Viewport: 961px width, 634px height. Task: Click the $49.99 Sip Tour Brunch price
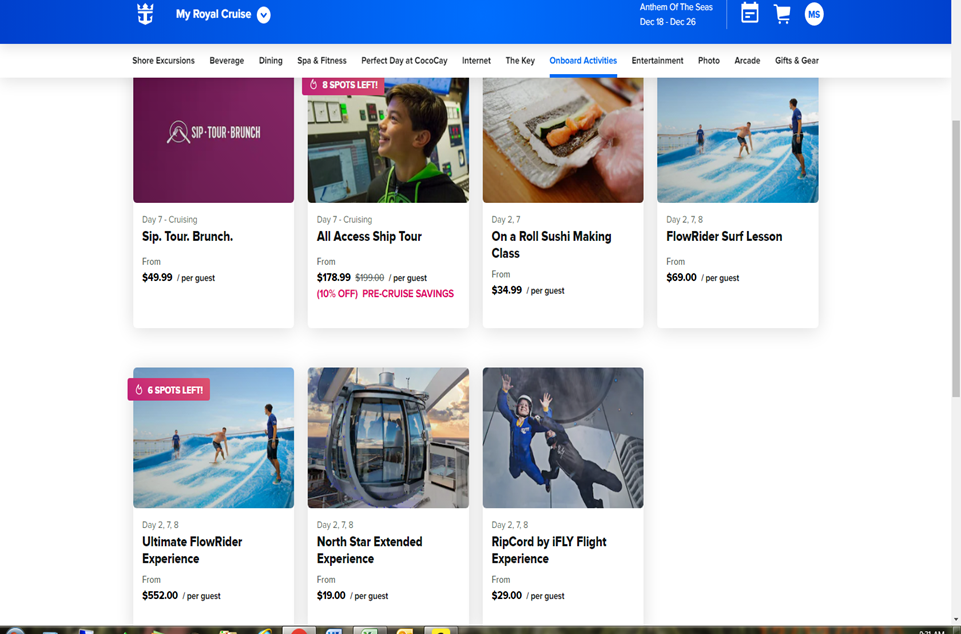tap(157, 278)
